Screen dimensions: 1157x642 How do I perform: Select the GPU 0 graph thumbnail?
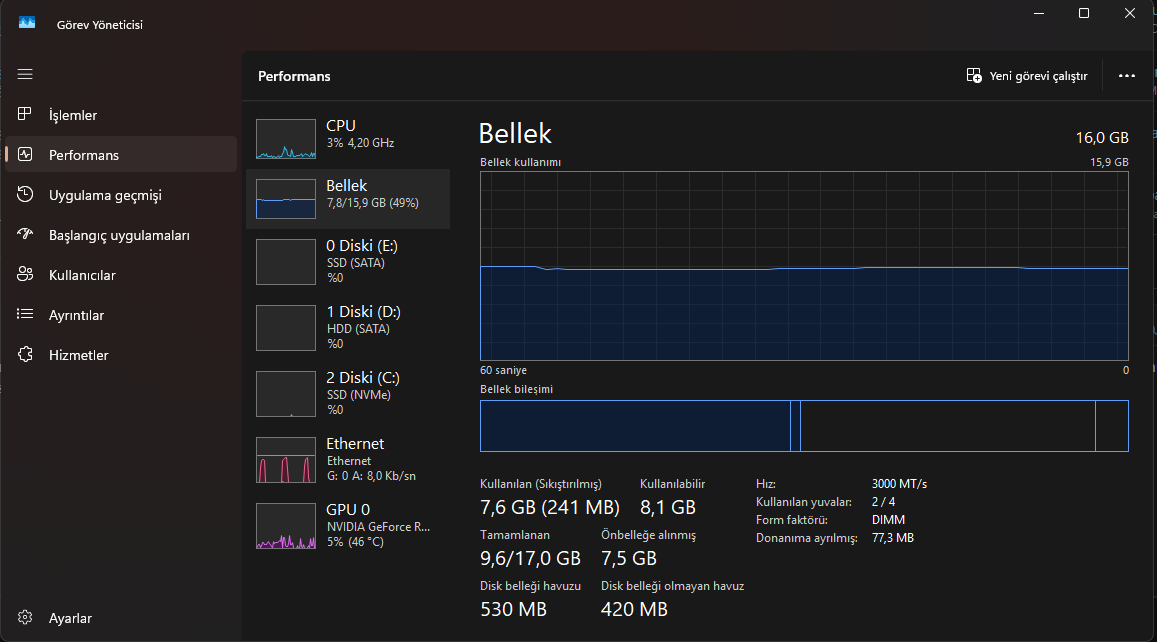point(286,526)
